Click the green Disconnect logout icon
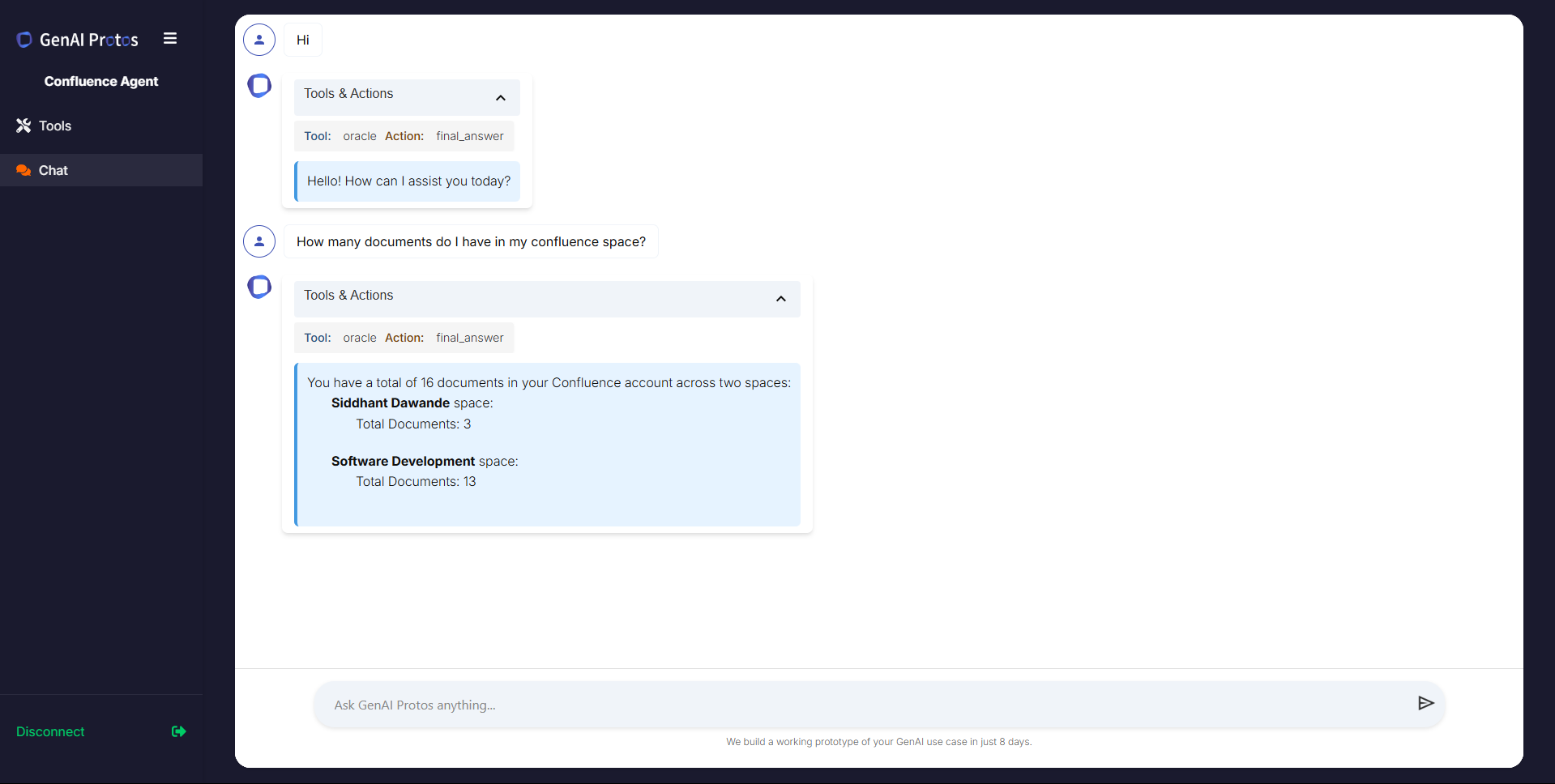This screenshot has height=784, width=1555. tap(179, 731)
